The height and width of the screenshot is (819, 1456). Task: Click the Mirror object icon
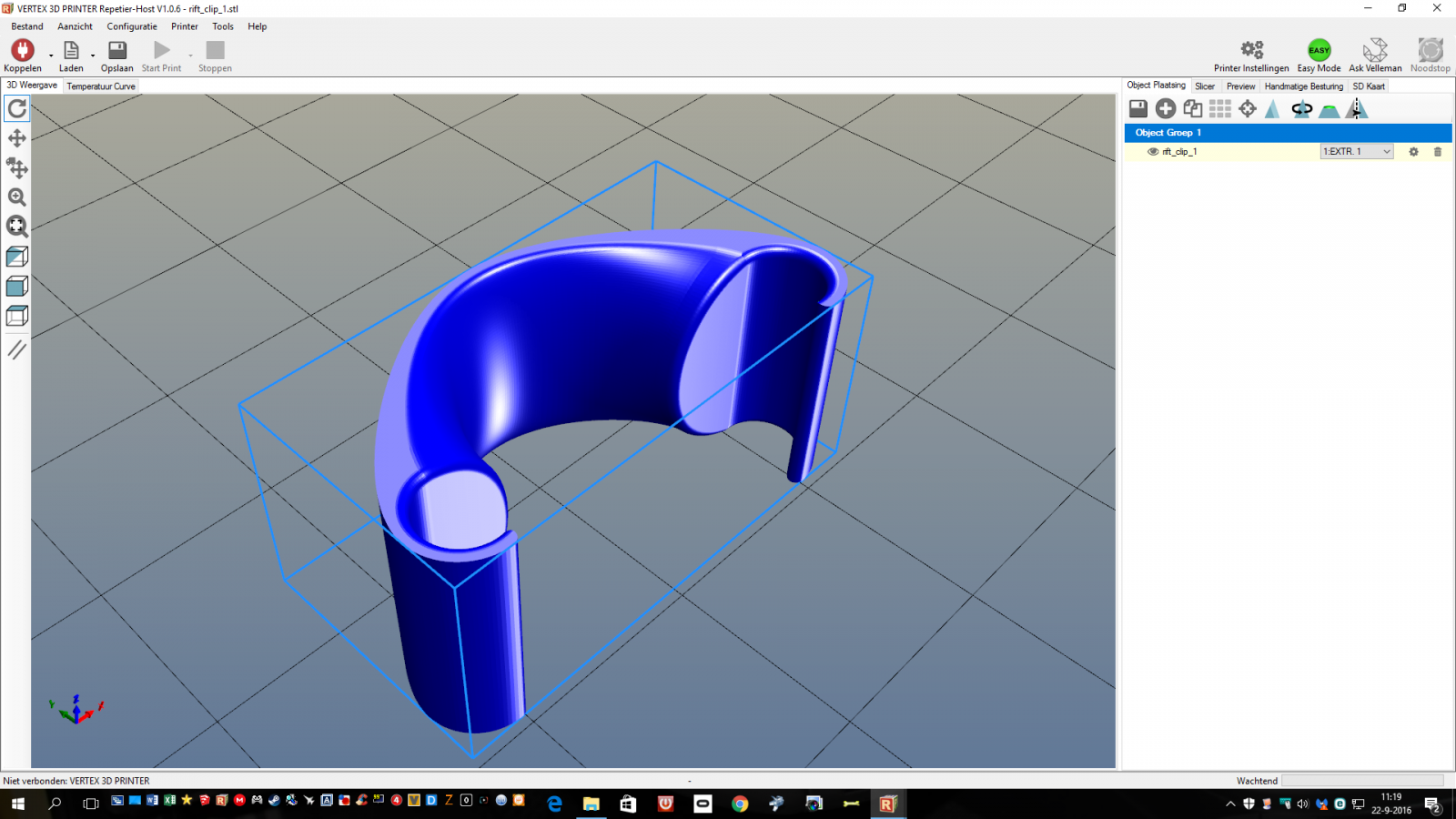pyautogui.click(x=1357, y=109)
